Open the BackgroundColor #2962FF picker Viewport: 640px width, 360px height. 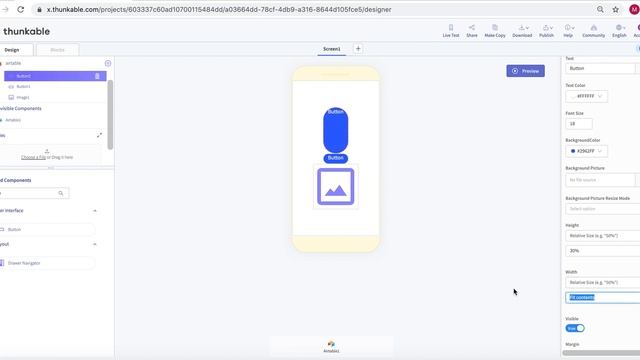587,151
